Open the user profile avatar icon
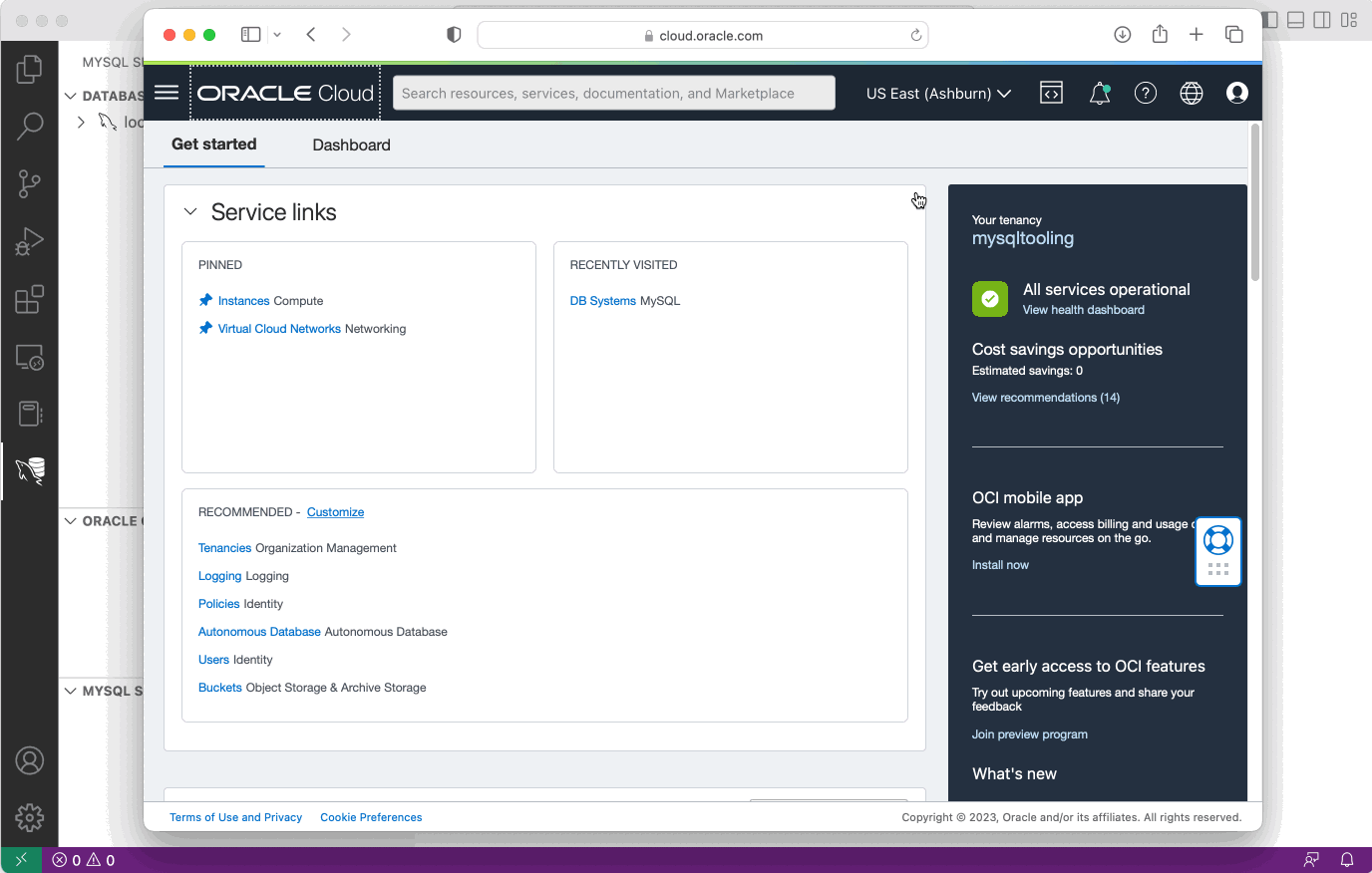 tap(1236, 93)
